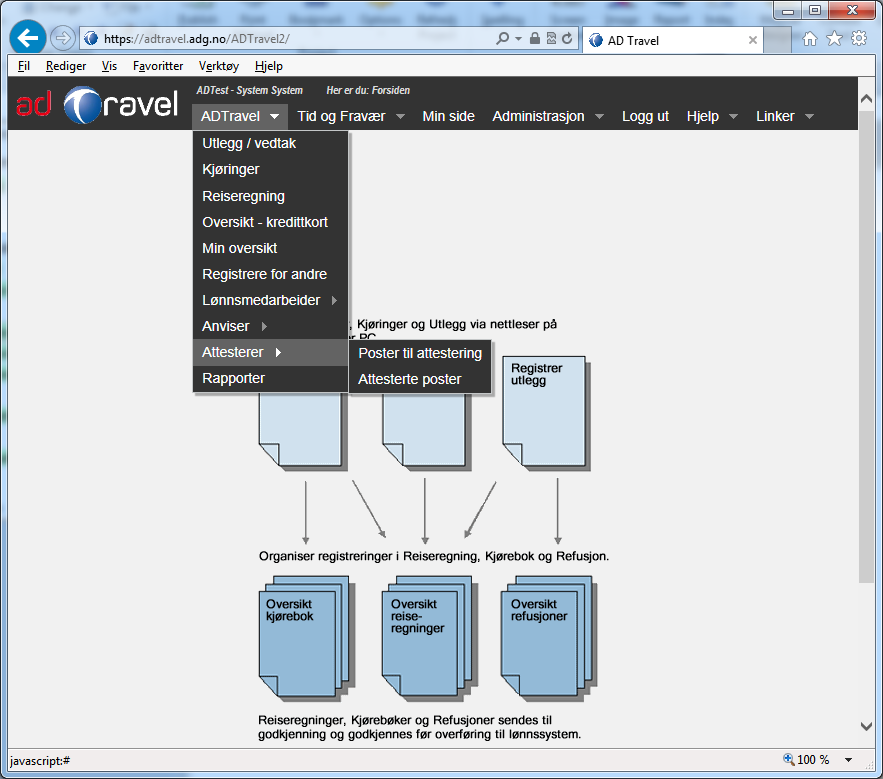The height and width of the screenshot is (779, 883).
Task: Expand the Administrasjon dropdown menu
Action: [548, 116]
